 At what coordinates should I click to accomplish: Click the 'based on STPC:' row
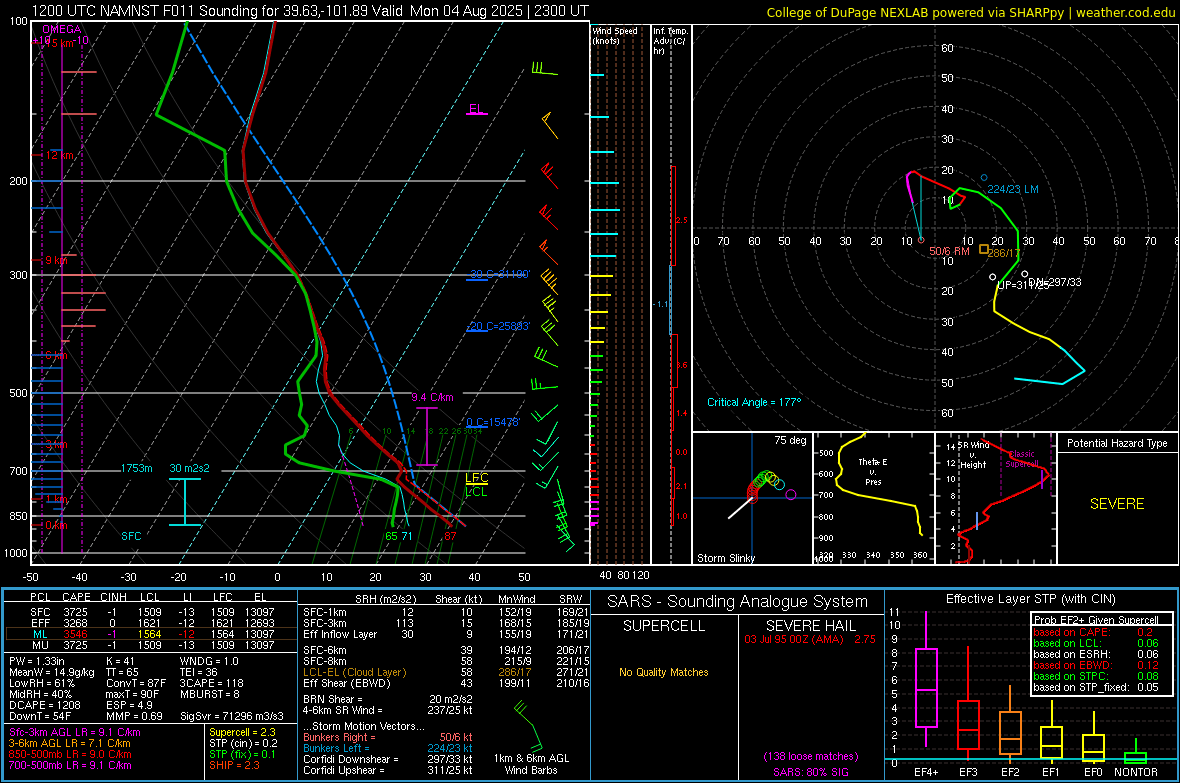tap(1096, 675)
